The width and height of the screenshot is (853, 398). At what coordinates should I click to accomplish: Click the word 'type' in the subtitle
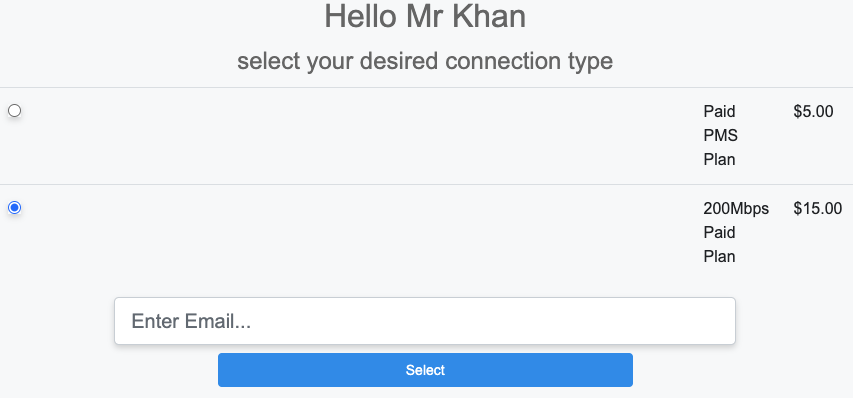click(591, 63)
